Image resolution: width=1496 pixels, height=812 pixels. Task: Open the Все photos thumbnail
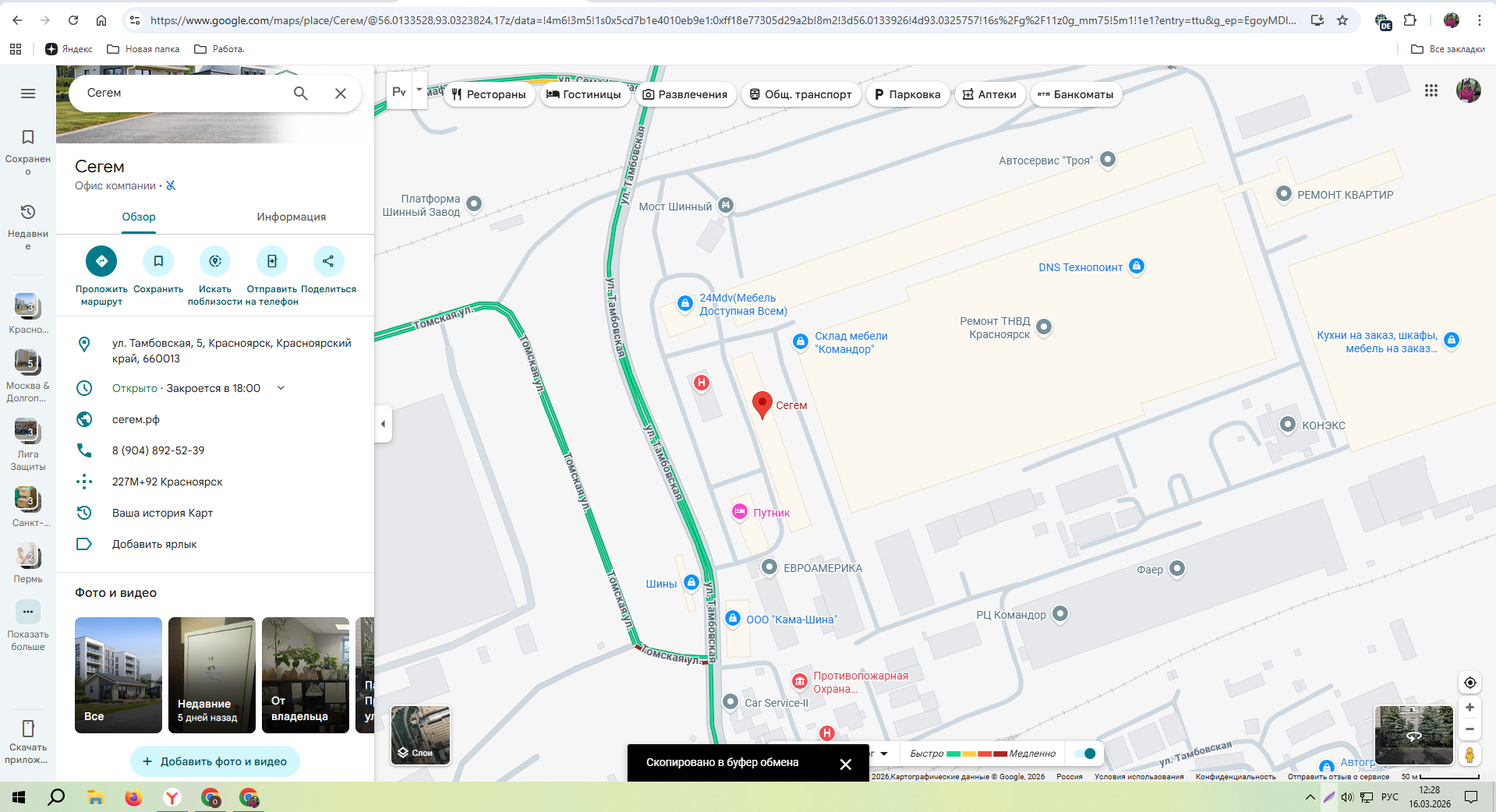[118, 675]
